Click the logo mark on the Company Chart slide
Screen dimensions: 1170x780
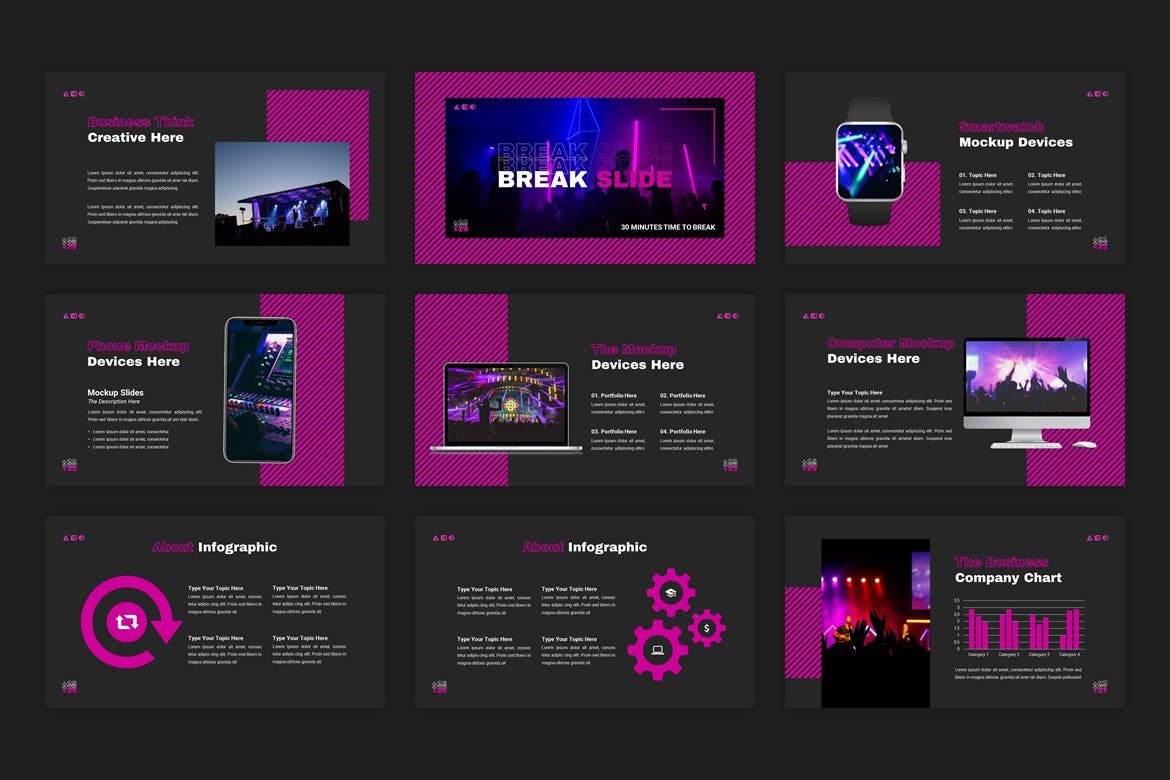(1102, 687)
